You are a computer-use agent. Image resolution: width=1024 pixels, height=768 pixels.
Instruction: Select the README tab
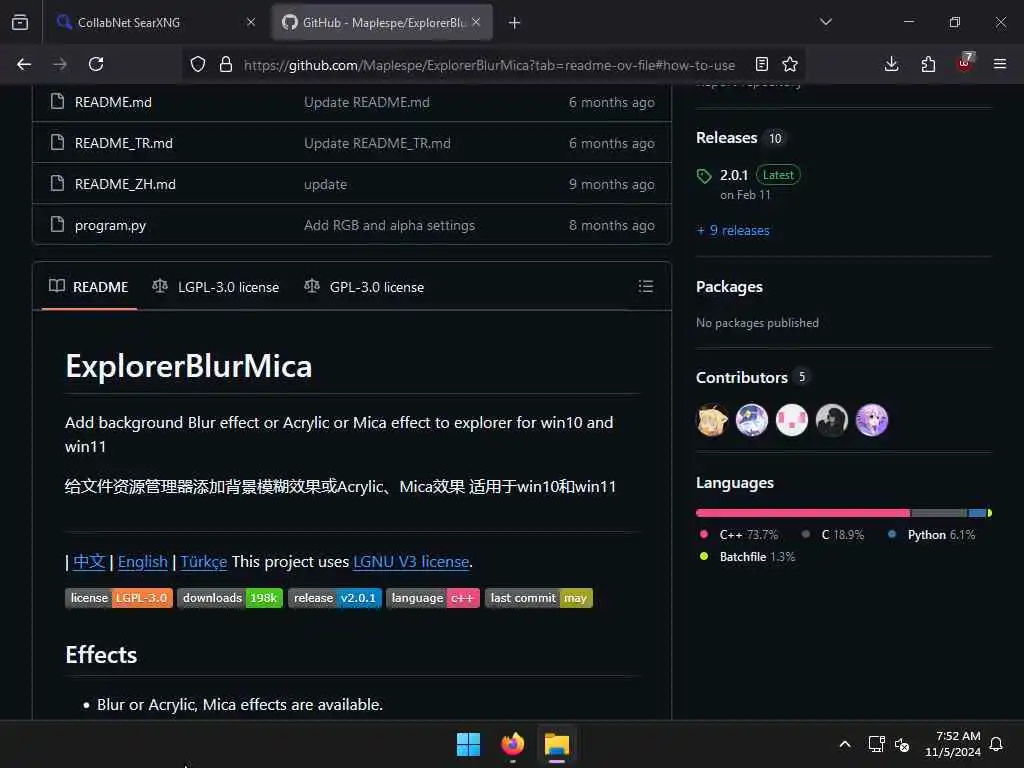[89, 287]
